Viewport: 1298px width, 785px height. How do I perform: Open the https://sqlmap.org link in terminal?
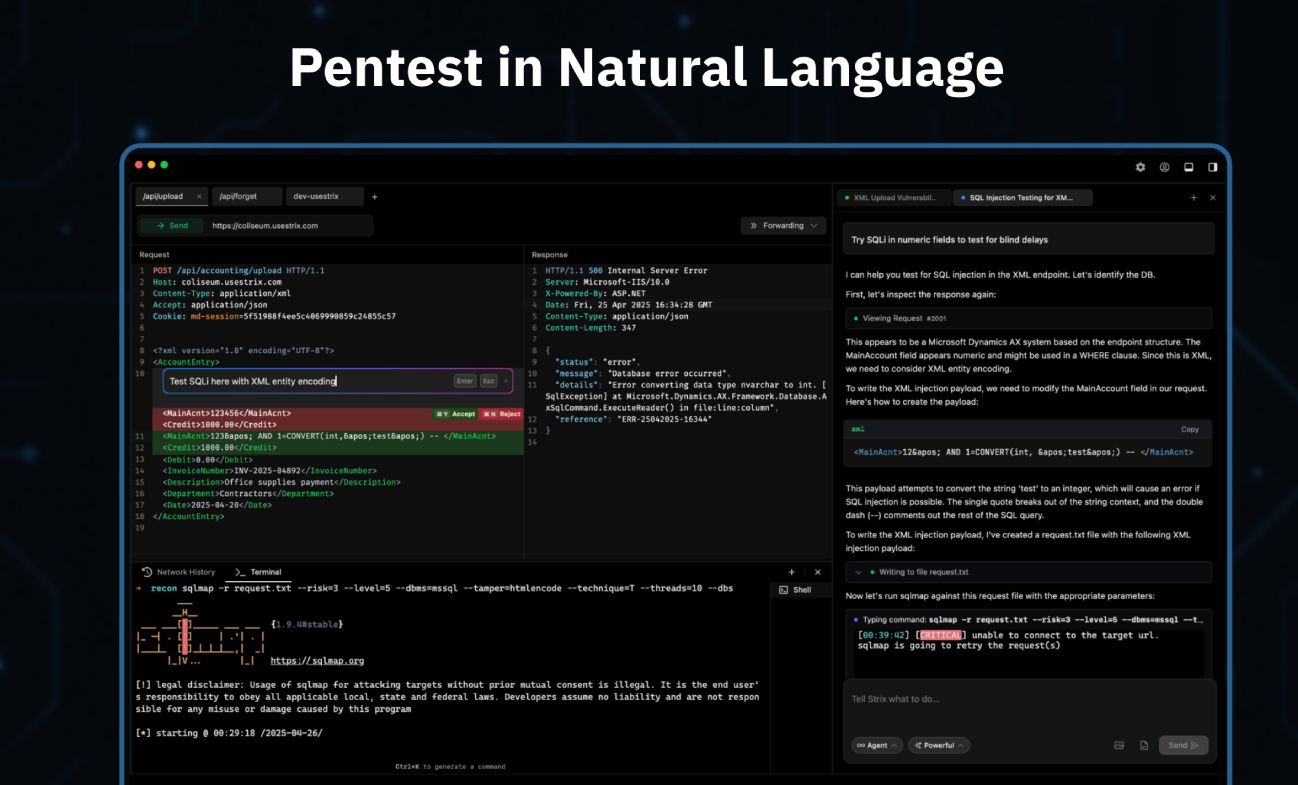coord(317,661)
